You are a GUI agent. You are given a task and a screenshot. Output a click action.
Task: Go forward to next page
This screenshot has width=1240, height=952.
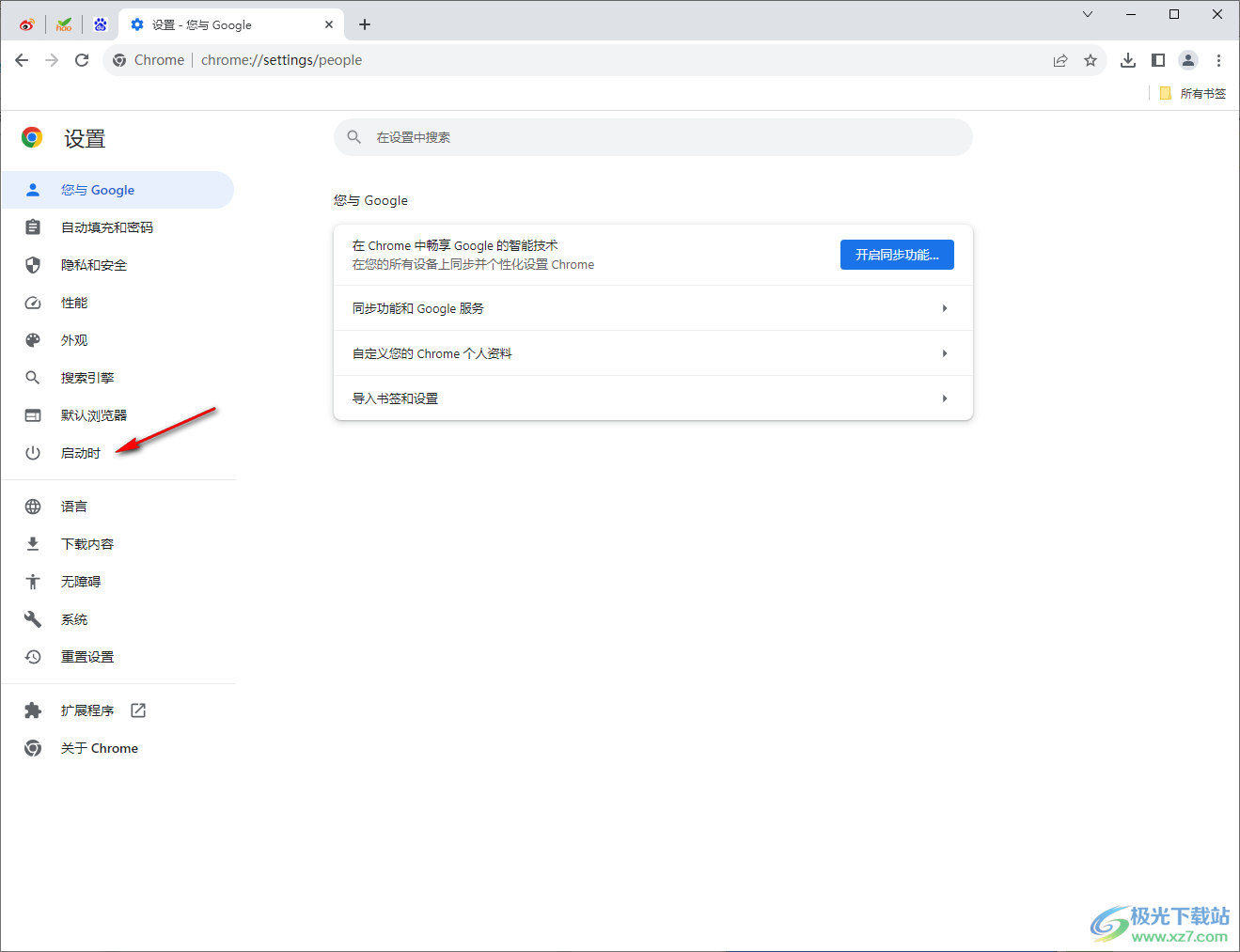(52, 60)
